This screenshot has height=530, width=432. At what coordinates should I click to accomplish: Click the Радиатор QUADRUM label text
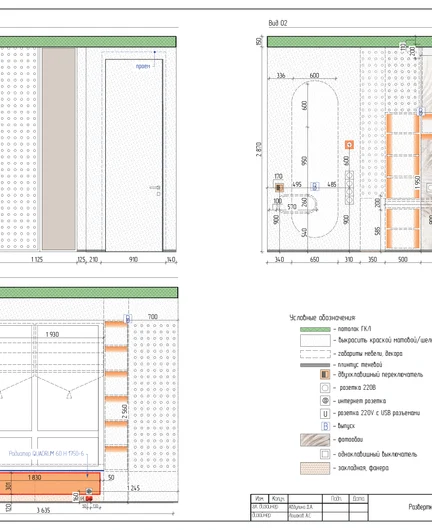(x=46, y=453)
